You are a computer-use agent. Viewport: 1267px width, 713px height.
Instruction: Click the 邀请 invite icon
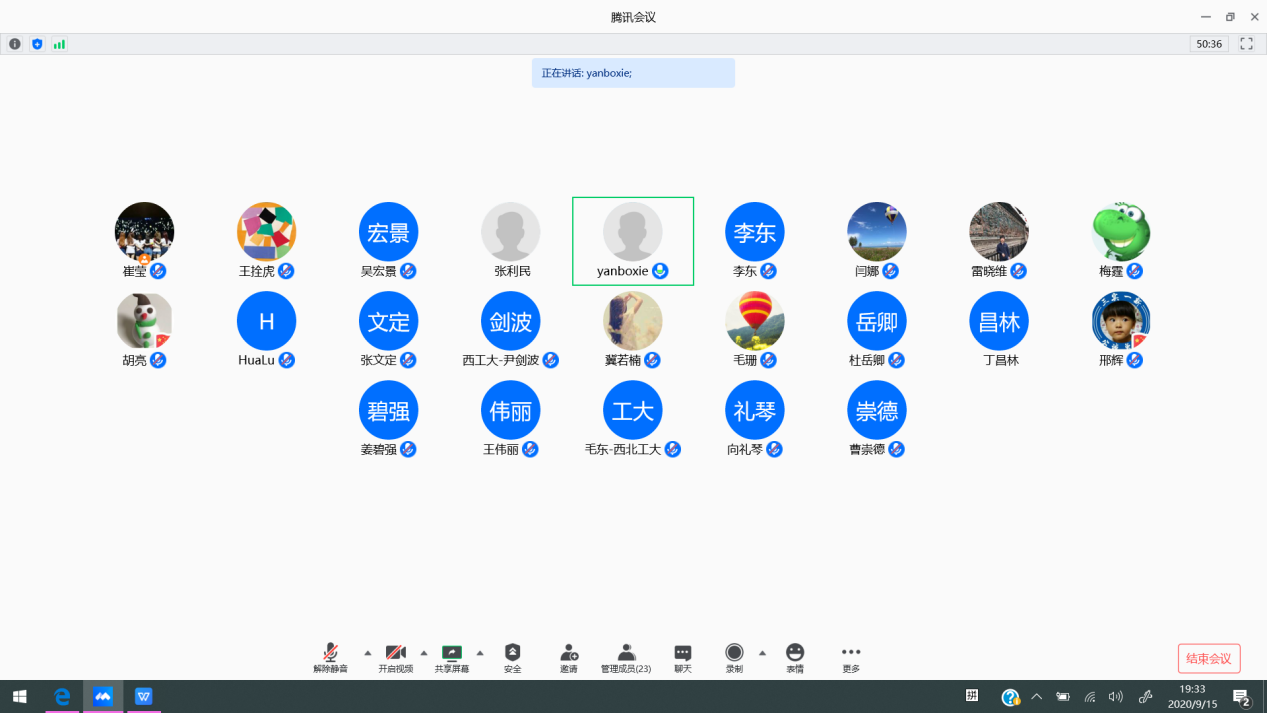pos(569,657)
